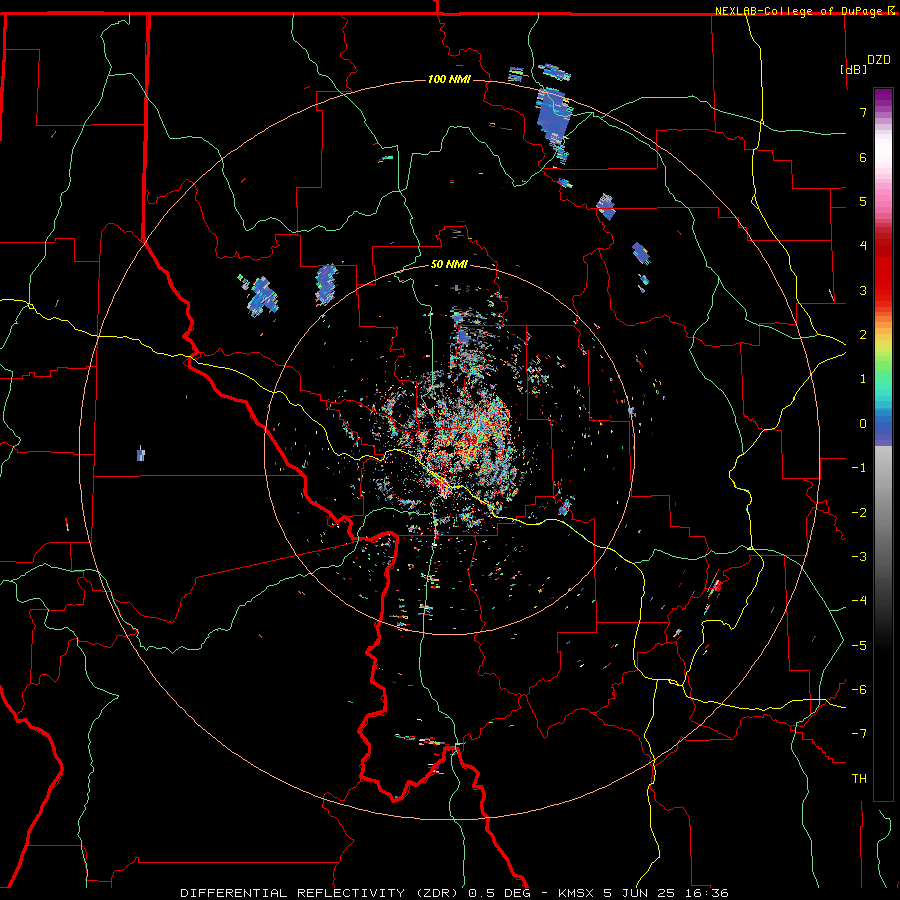Image resolution: width=900 pixels, height=900 pixels.
Task: Click the -1 value on color scale
Action: [859, 468]
